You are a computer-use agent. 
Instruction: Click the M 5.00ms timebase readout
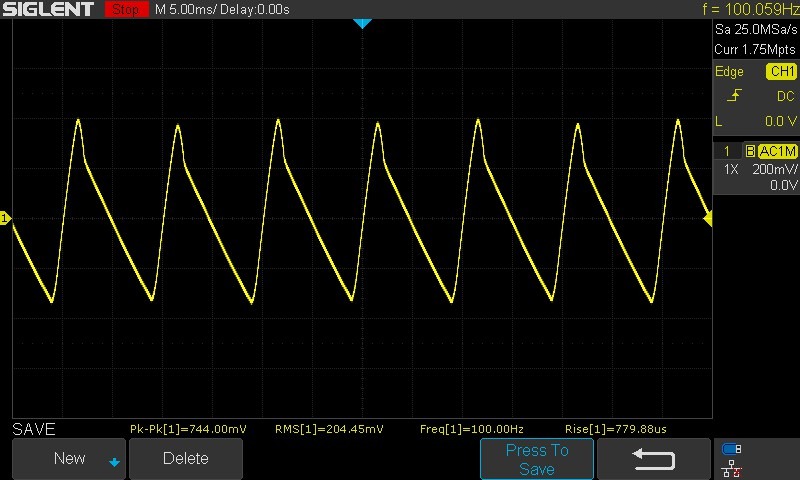tap(186, 10)
